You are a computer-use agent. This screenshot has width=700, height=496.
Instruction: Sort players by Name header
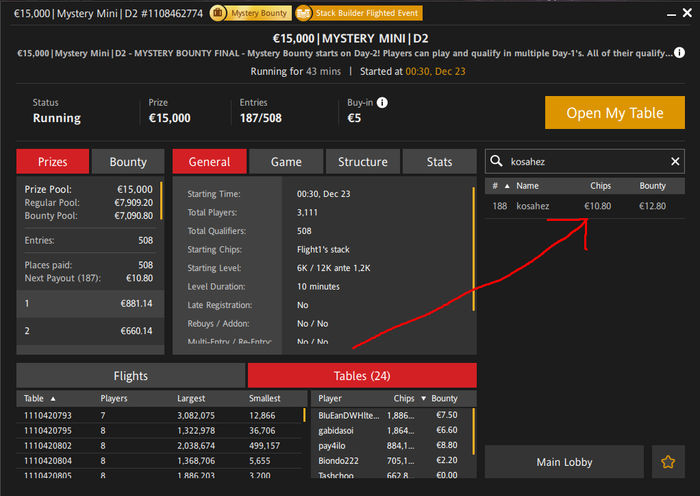527,186
